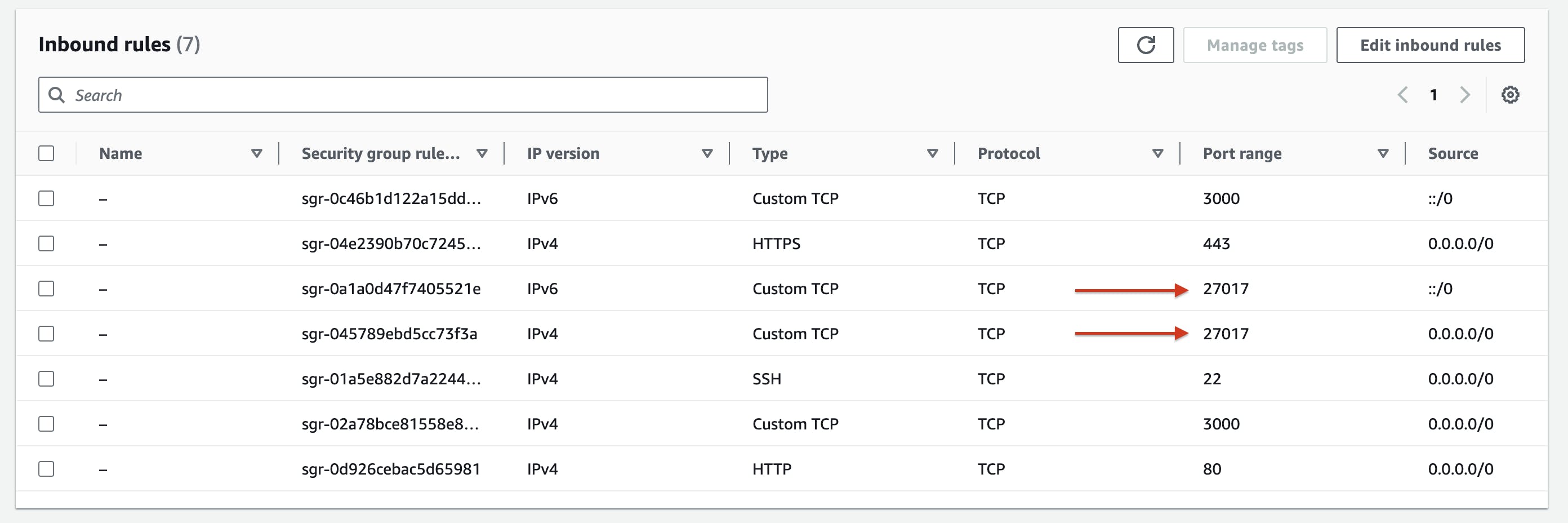1568x523 pixels.
Task: Sort by Port range column arrow
Action: point(1383,153)
